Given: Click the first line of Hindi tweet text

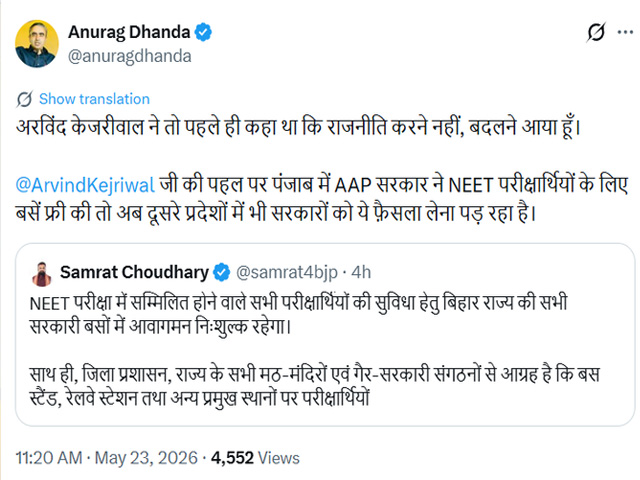Looking at the screenshot, I should pyautogui.click(x=298, y=127).
